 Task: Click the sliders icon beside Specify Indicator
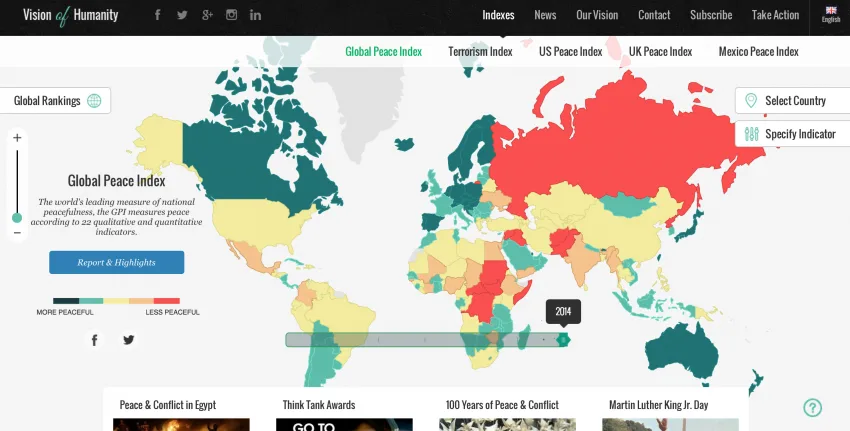click(x=751, y=134)
